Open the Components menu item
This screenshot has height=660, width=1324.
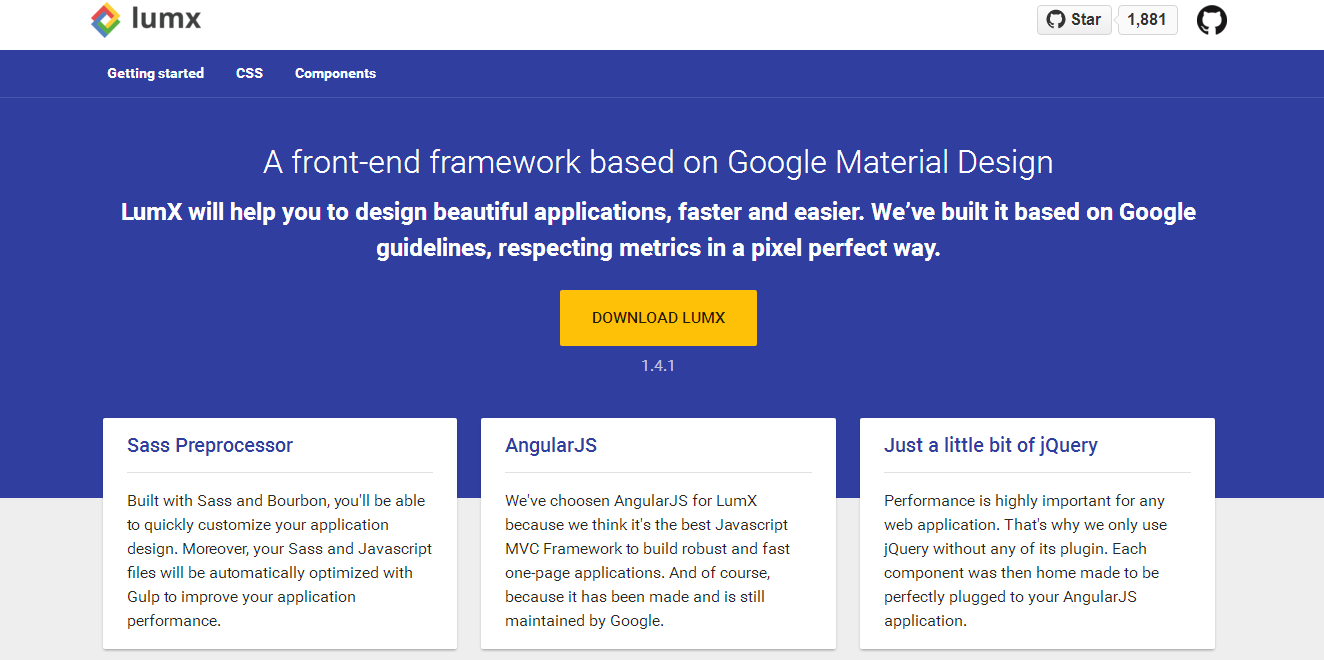(x=335, y=73)
